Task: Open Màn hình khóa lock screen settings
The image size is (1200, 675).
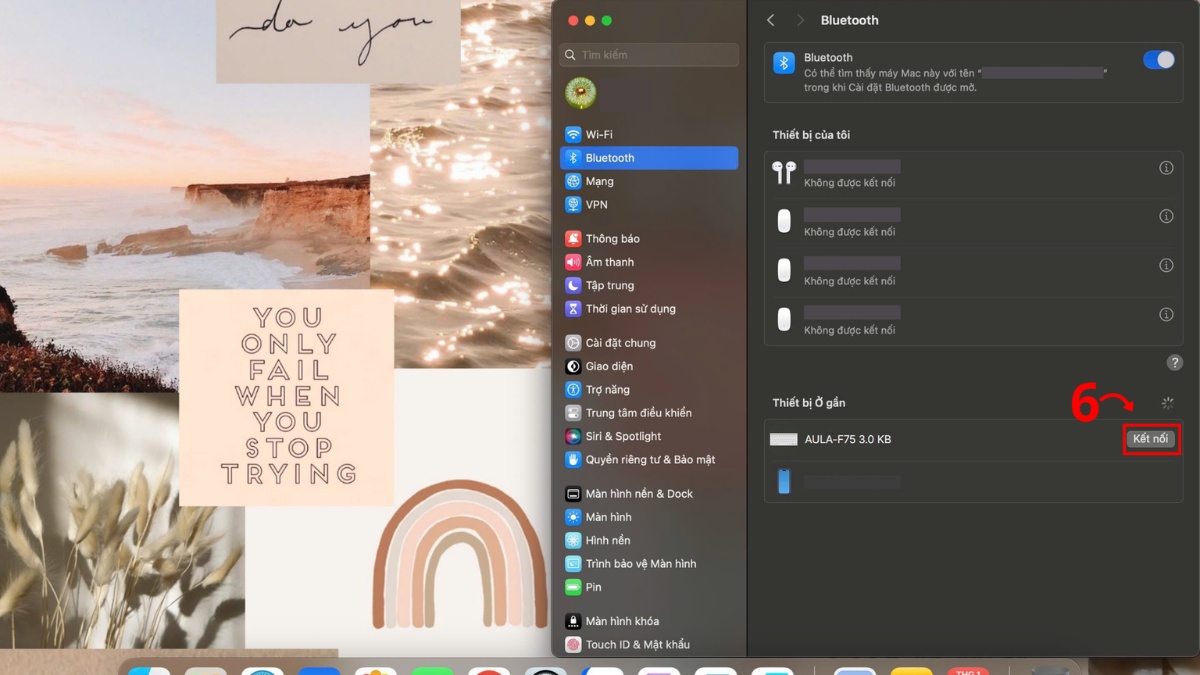Action: click(649, 621)
